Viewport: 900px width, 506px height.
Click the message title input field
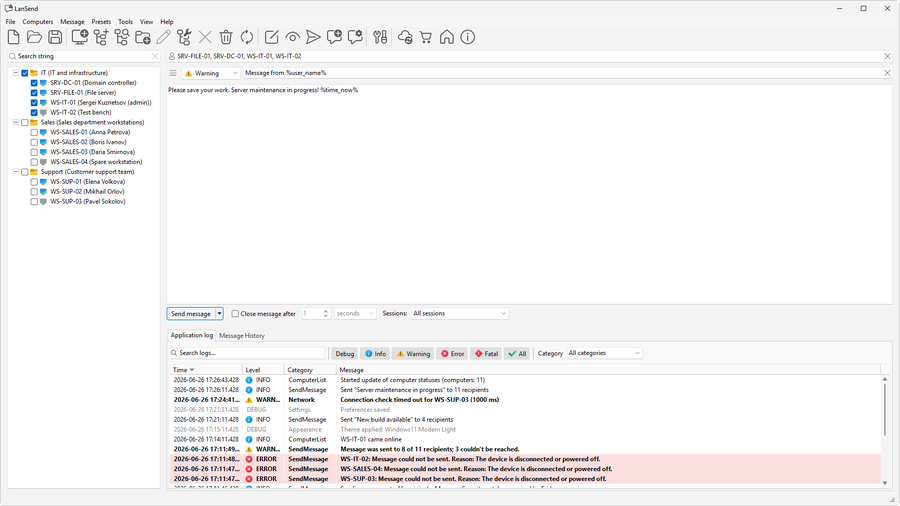point(562,73)
